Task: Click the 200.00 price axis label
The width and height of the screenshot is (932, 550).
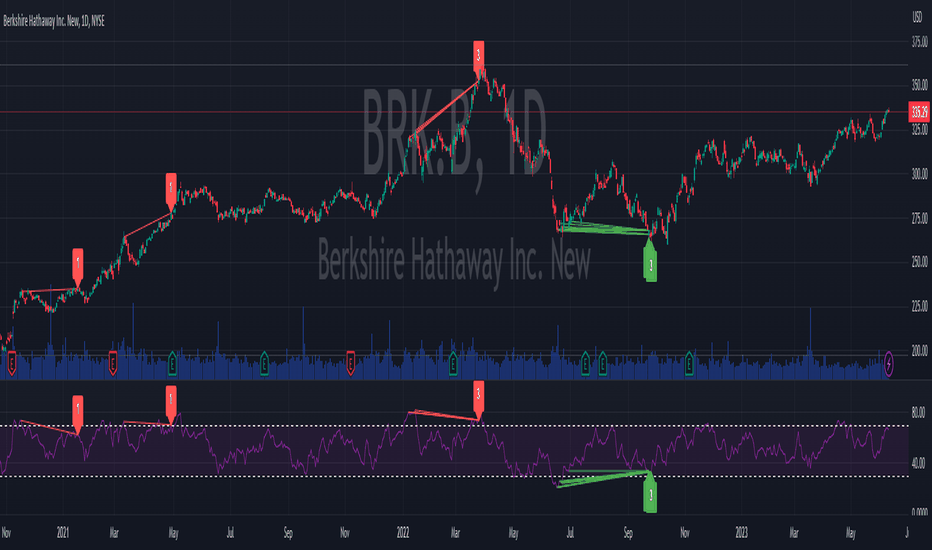Action: coord(920,351)
